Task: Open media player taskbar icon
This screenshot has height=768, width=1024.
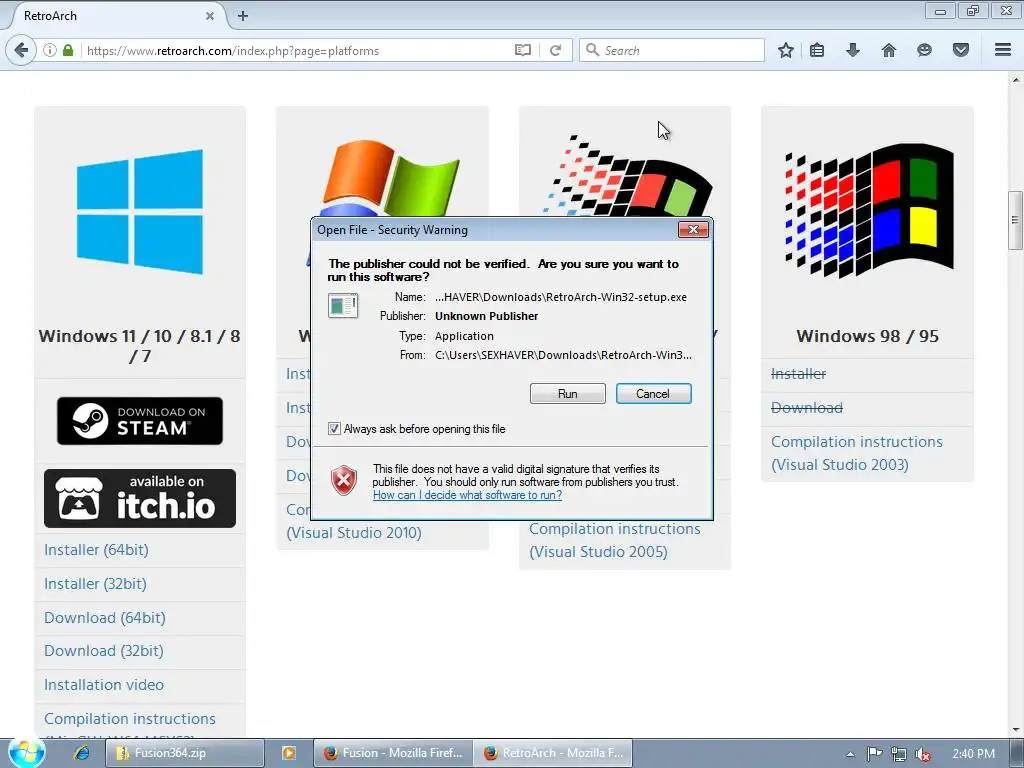Action: [x=288, y=753]
